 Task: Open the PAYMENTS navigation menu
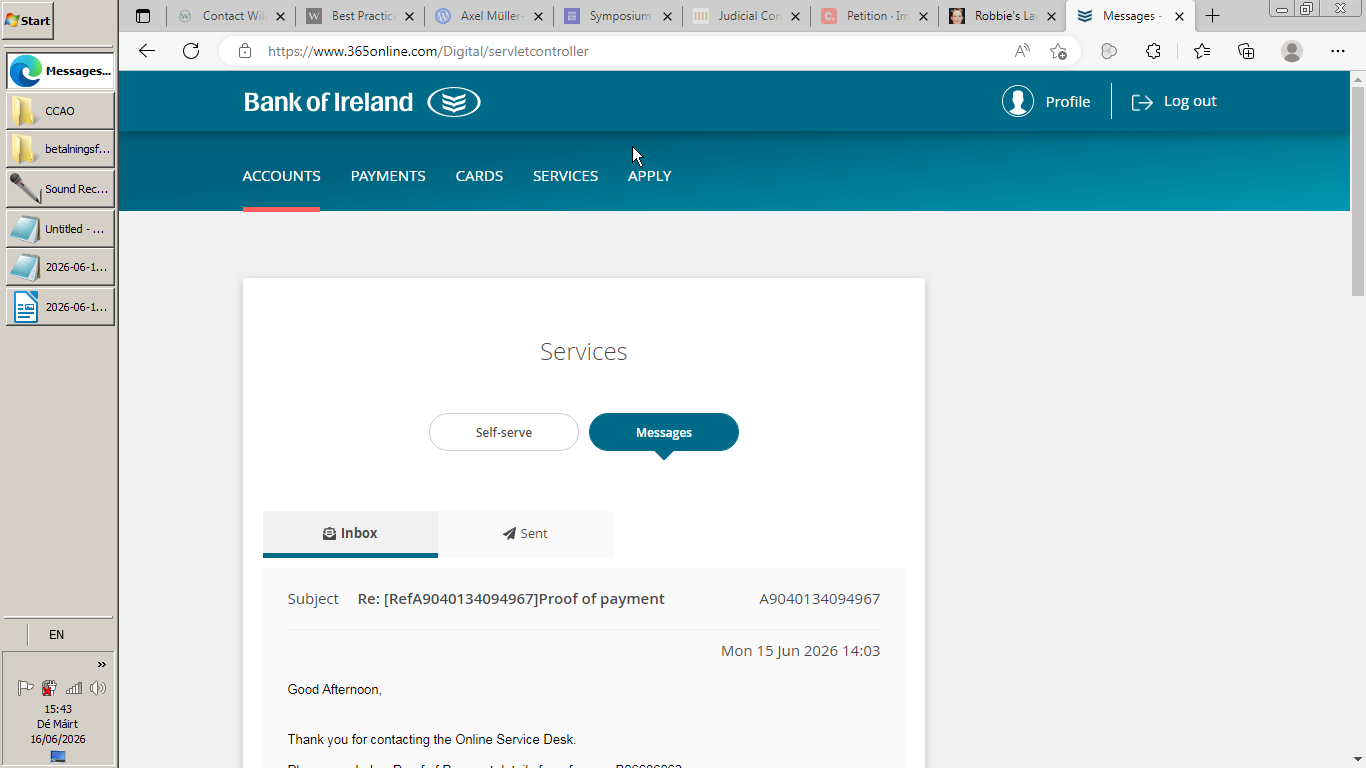click(388, 176)
